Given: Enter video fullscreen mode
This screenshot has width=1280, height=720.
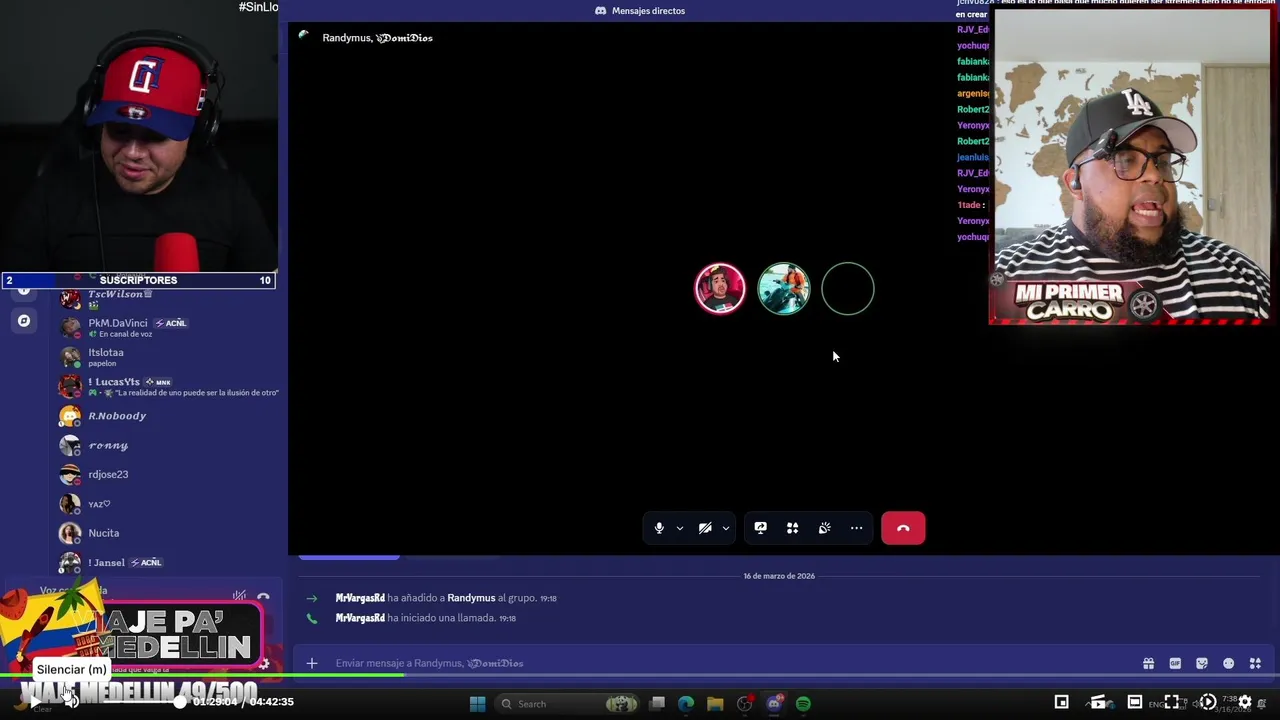Looking at the screenshot, I should point(1171,702).
